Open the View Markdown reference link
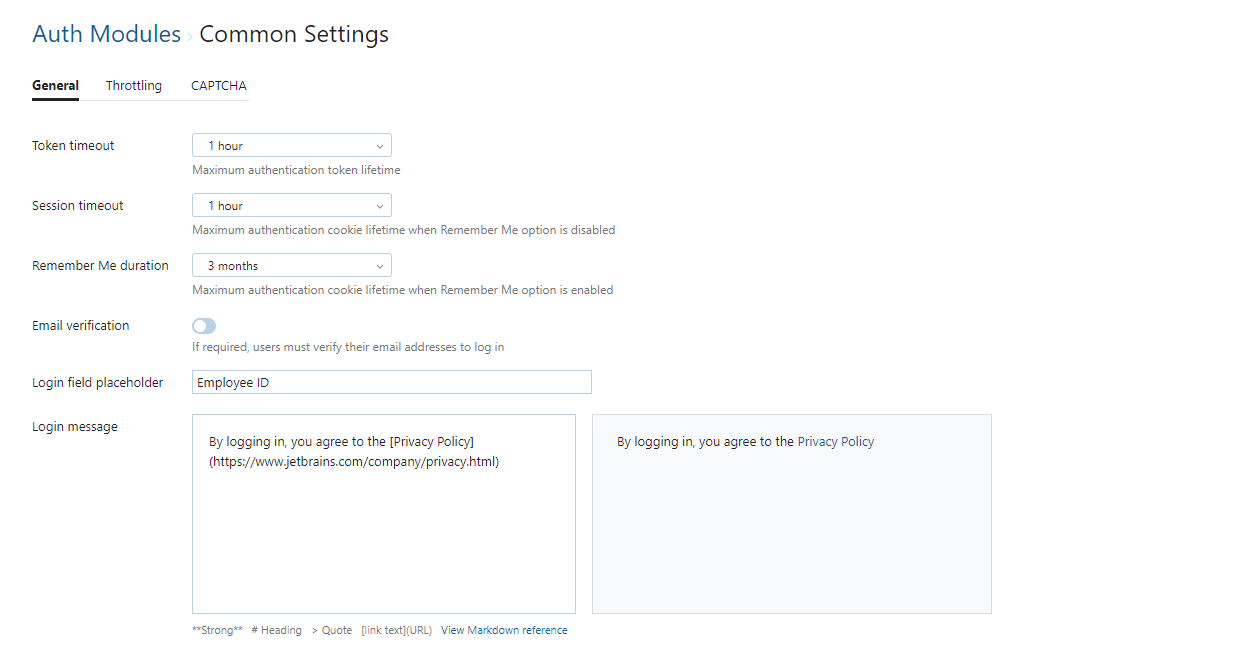Viewport: 1237px width, 654px height. click(x=504, y=631)
